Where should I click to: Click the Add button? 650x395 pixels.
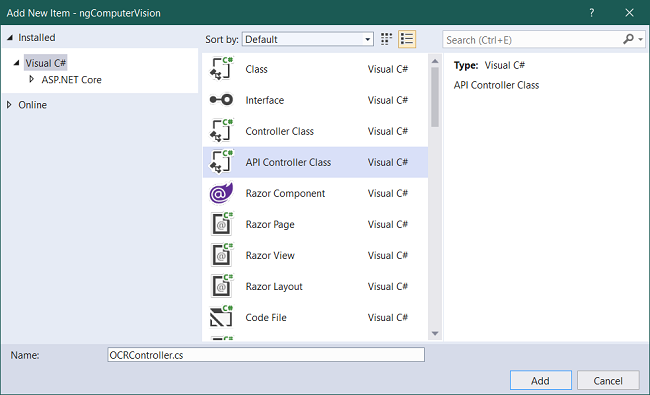541,380
